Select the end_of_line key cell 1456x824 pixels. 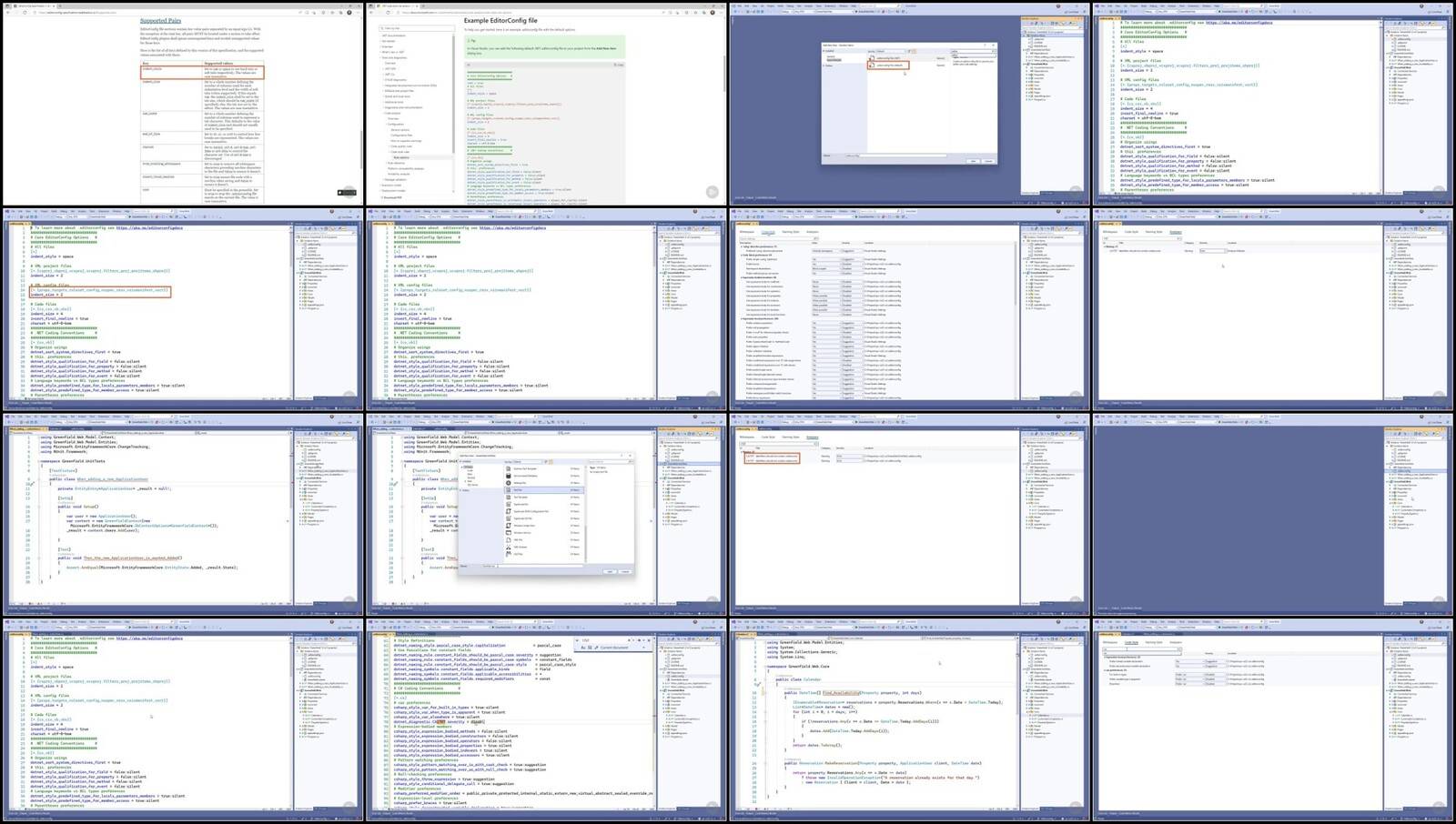tap(172, 138)
